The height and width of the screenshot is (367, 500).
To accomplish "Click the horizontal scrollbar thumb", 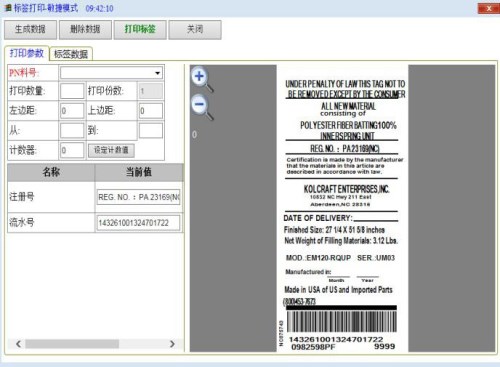I will click(x=72, y=344).
